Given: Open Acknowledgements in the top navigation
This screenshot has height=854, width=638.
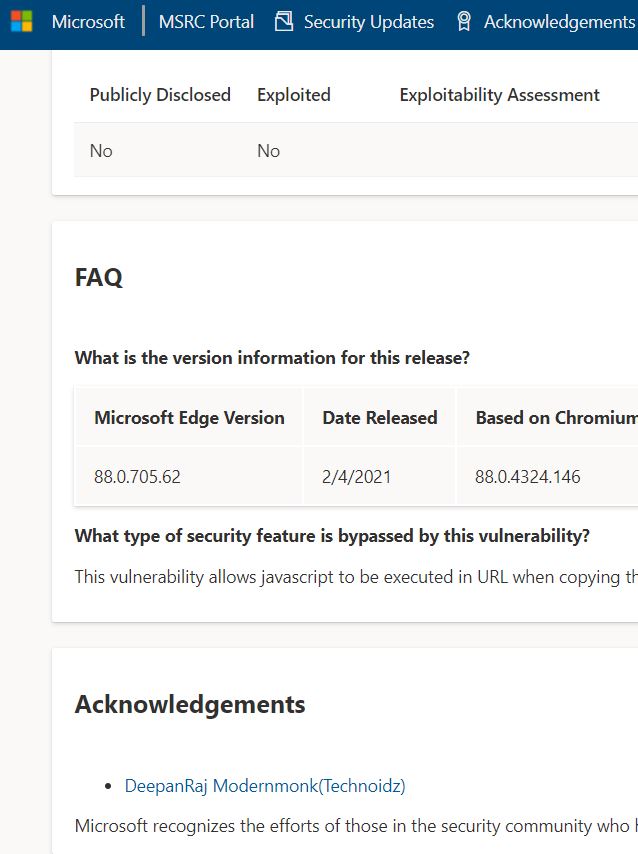Looking at the screenshot, I should 560,22.
